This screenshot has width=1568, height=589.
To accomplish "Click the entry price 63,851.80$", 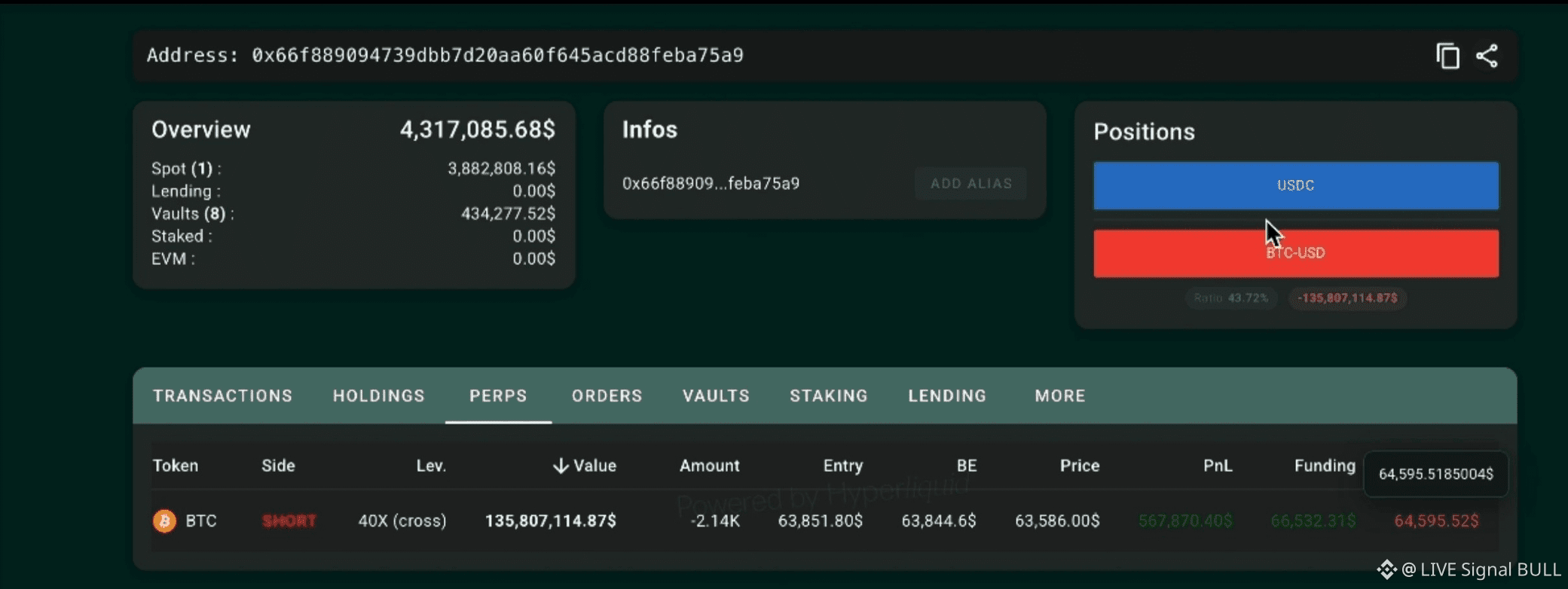I will [821, 521].
